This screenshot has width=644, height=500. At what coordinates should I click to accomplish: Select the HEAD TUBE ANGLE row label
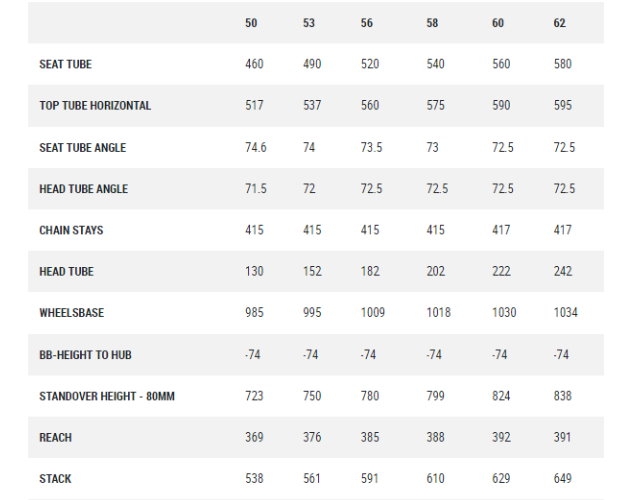tap(83, 189)
